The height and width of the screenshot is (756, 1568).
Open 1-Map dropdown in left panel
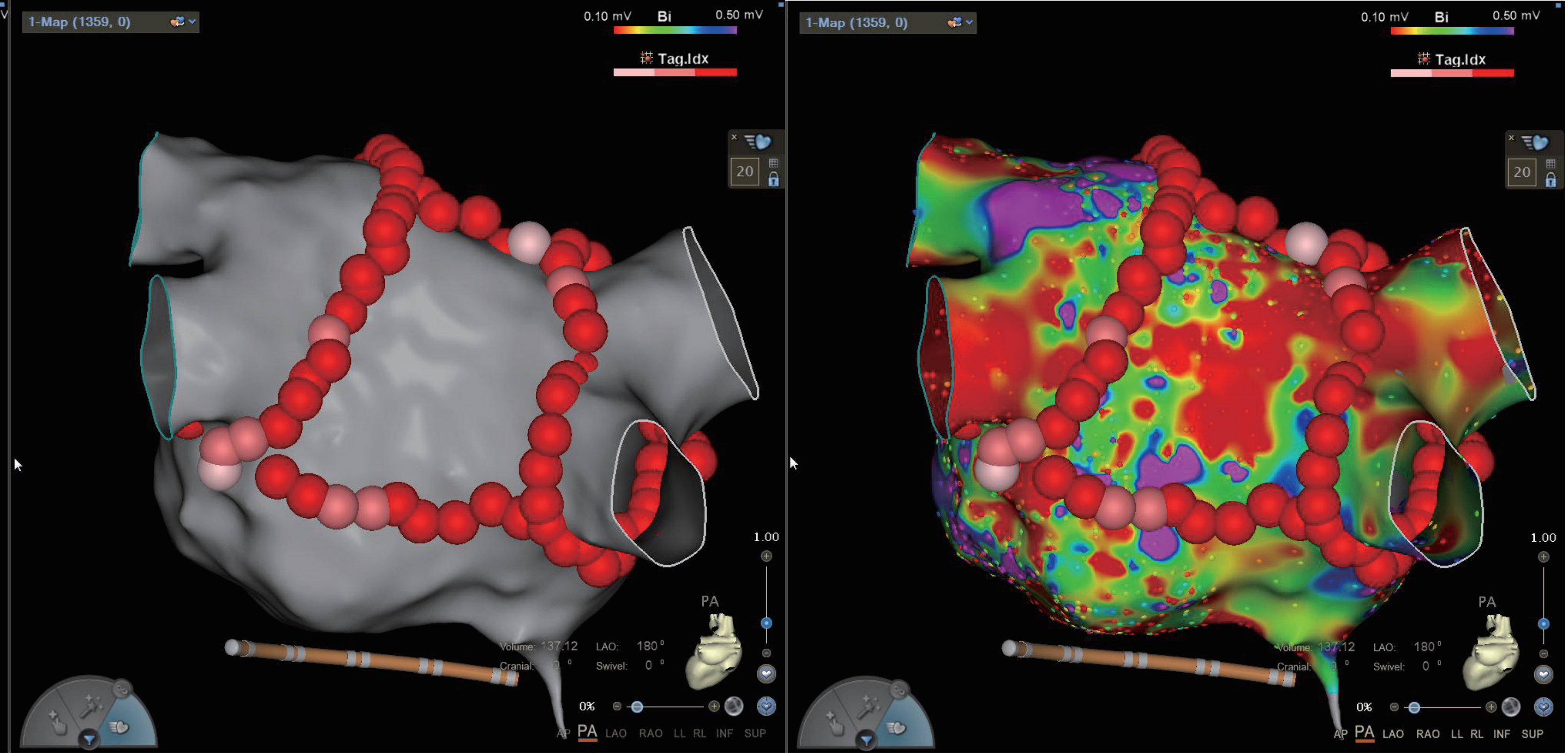point(192,22)
